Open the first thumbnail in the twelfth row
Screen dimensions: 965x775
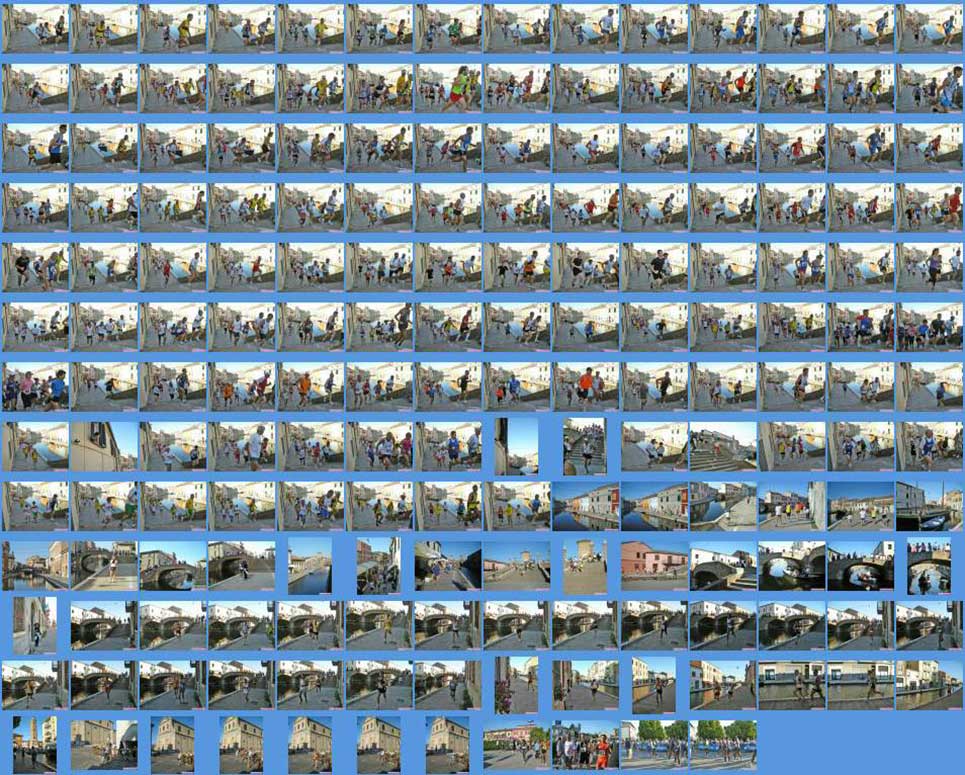pyautogui.click(x=36, y=685)
